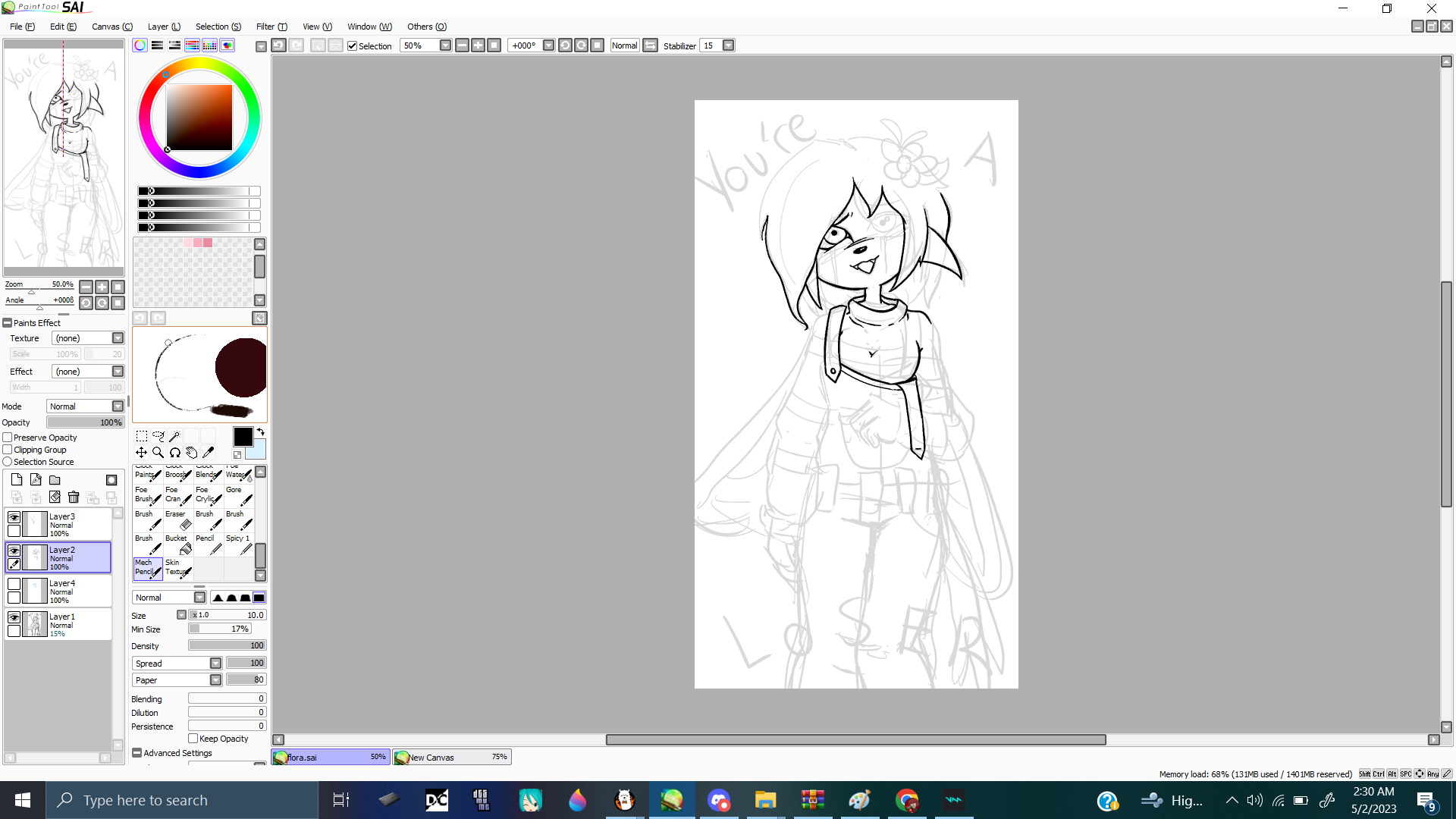Select the Lasso selection tool
Image resolution: width=1456 pixels, height=819 pixels.
tap(158, 436)
